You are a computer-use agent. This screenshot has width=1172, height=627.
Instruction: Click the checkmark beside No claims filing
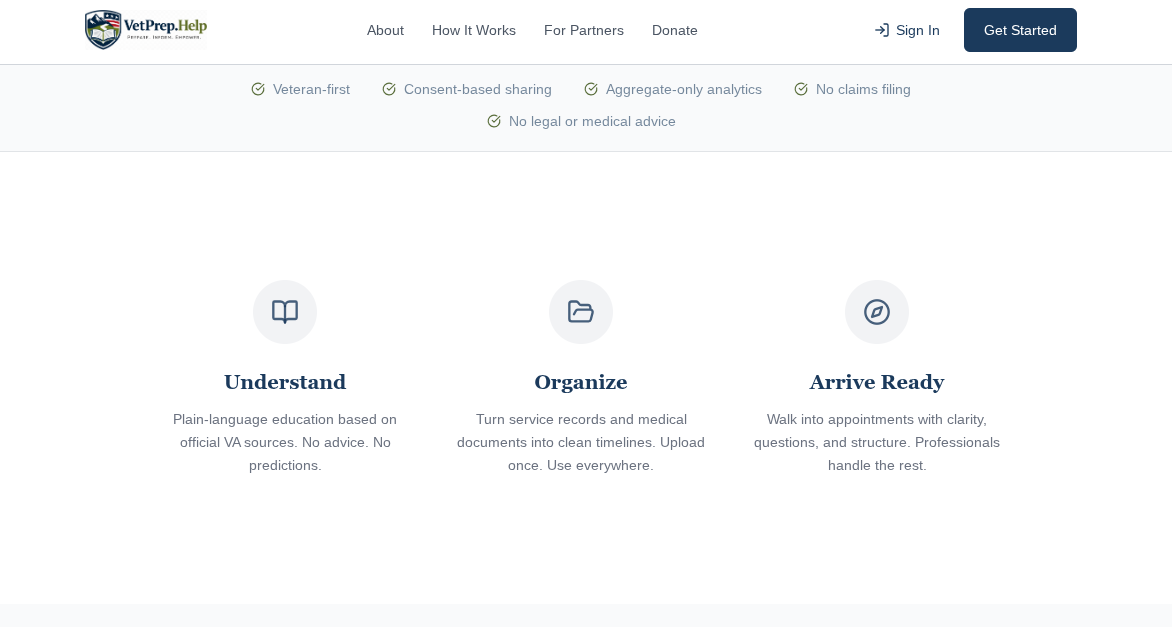(801, 89)
